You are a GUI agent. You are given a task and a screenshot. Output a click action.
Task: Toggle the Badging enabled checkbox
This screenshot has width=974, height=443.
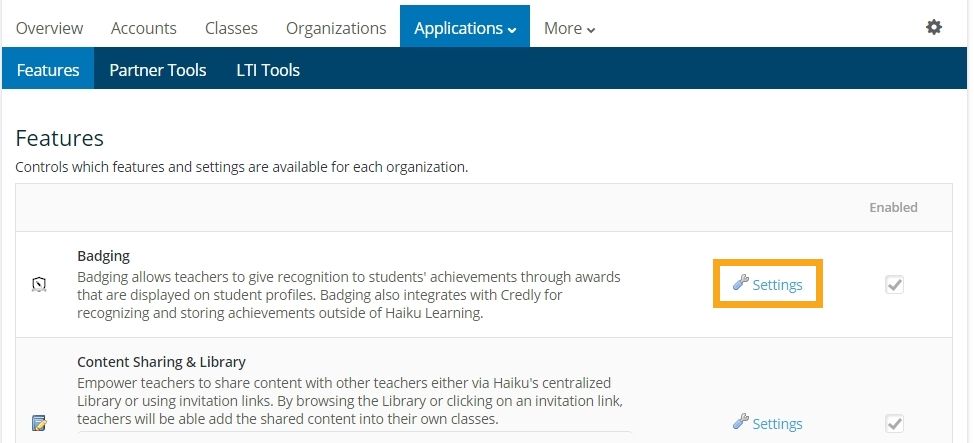tap(894, 285)
